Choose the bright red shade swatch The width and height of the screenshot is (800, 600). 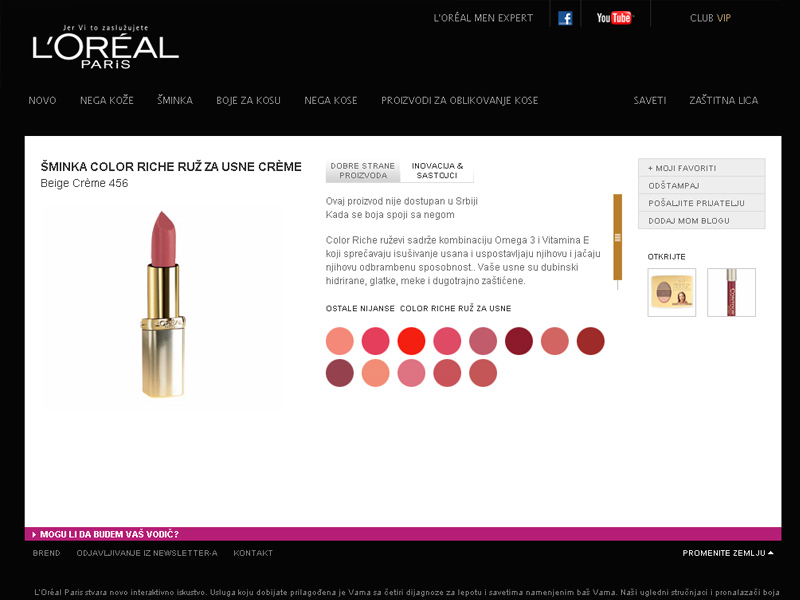coord(411,341)
